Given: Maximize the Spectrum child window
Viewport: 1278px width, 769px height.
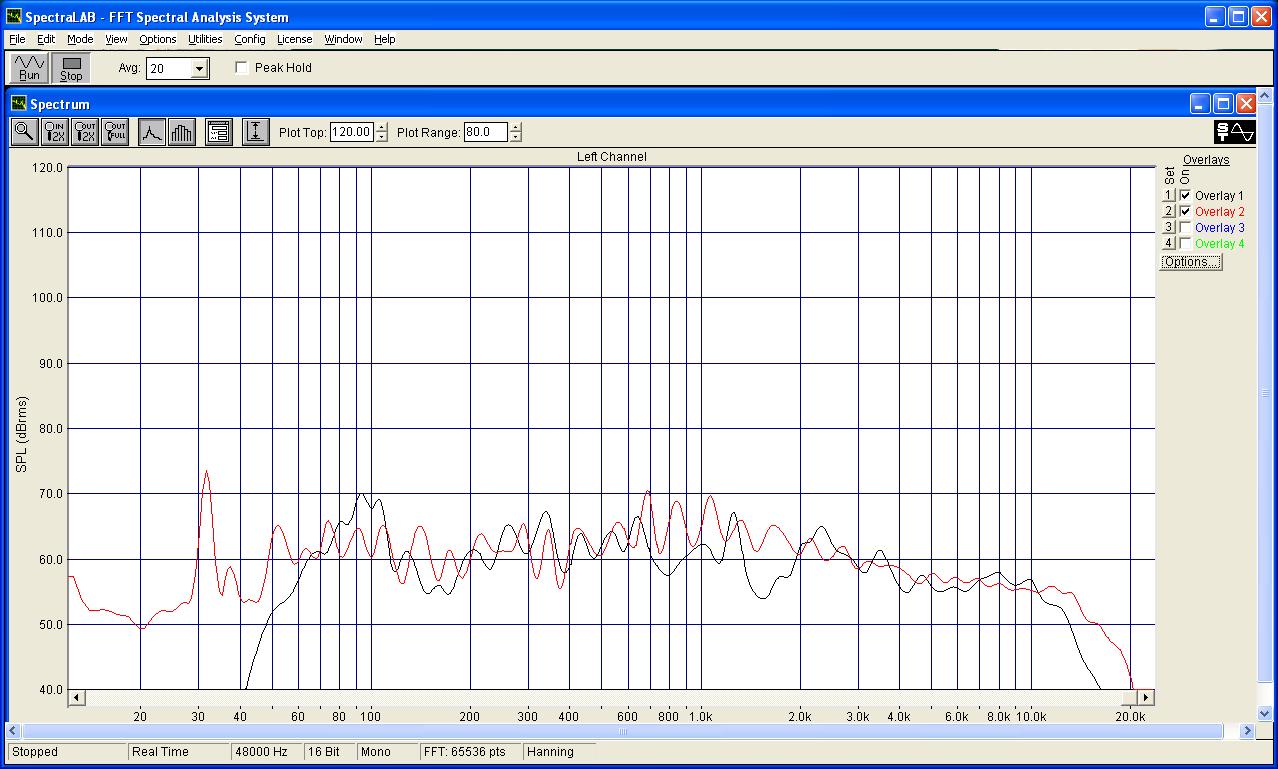Looking at the screenshot, I should click(1223, 104).
